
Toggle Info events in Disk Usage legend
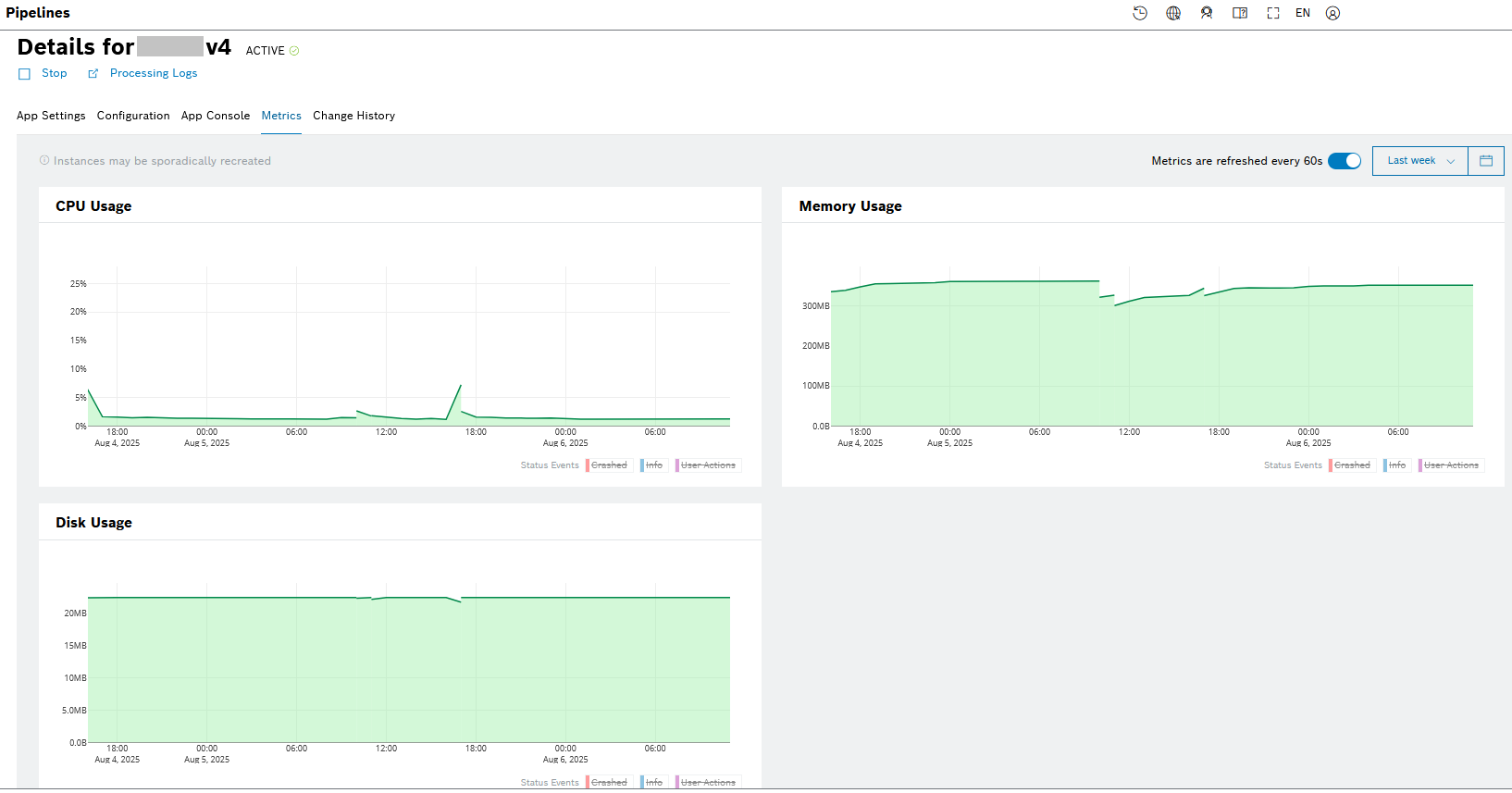point(653,782)
